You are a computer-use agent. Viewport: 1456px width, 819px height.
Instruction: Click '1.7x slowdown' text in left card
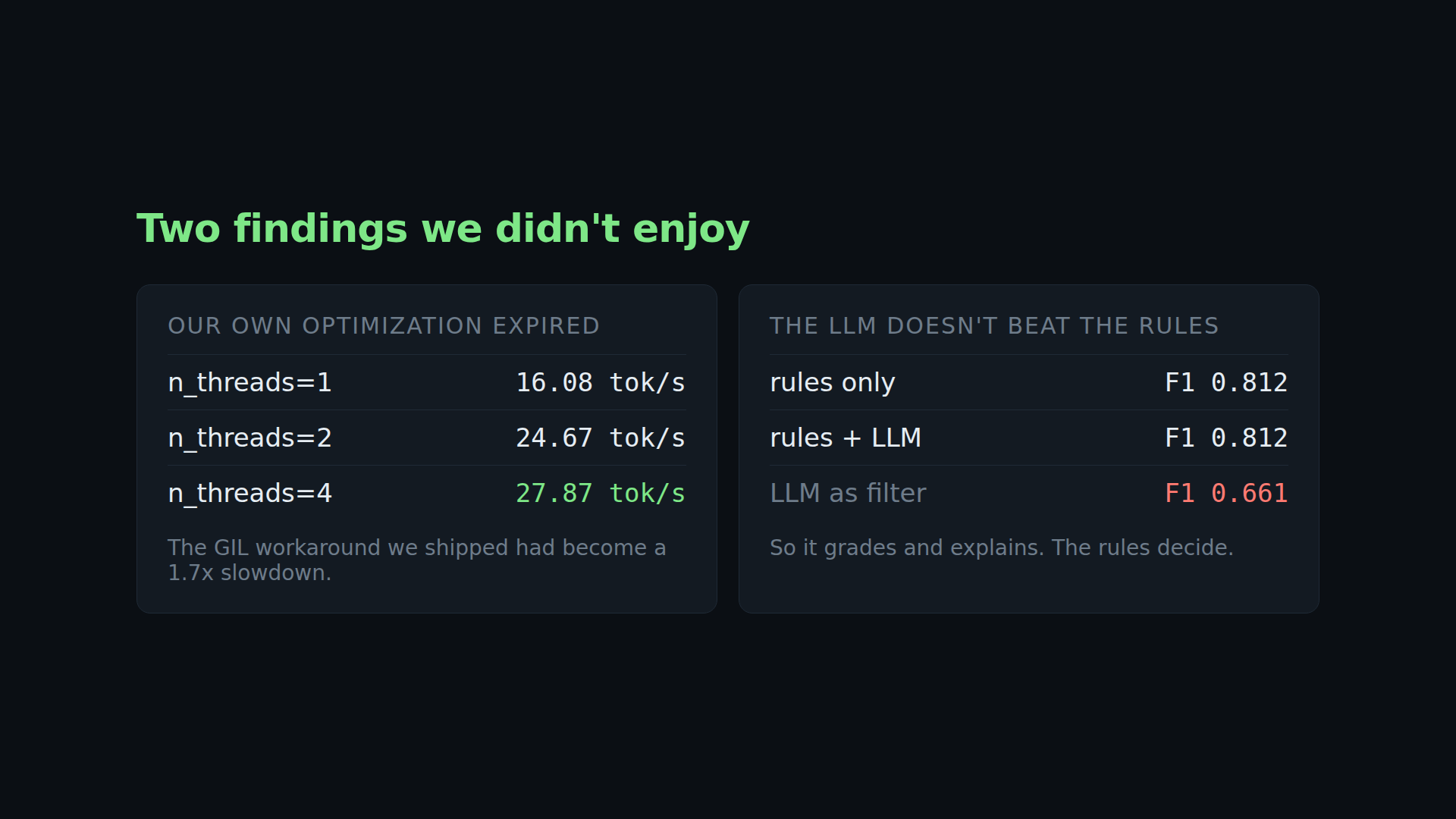249,573
